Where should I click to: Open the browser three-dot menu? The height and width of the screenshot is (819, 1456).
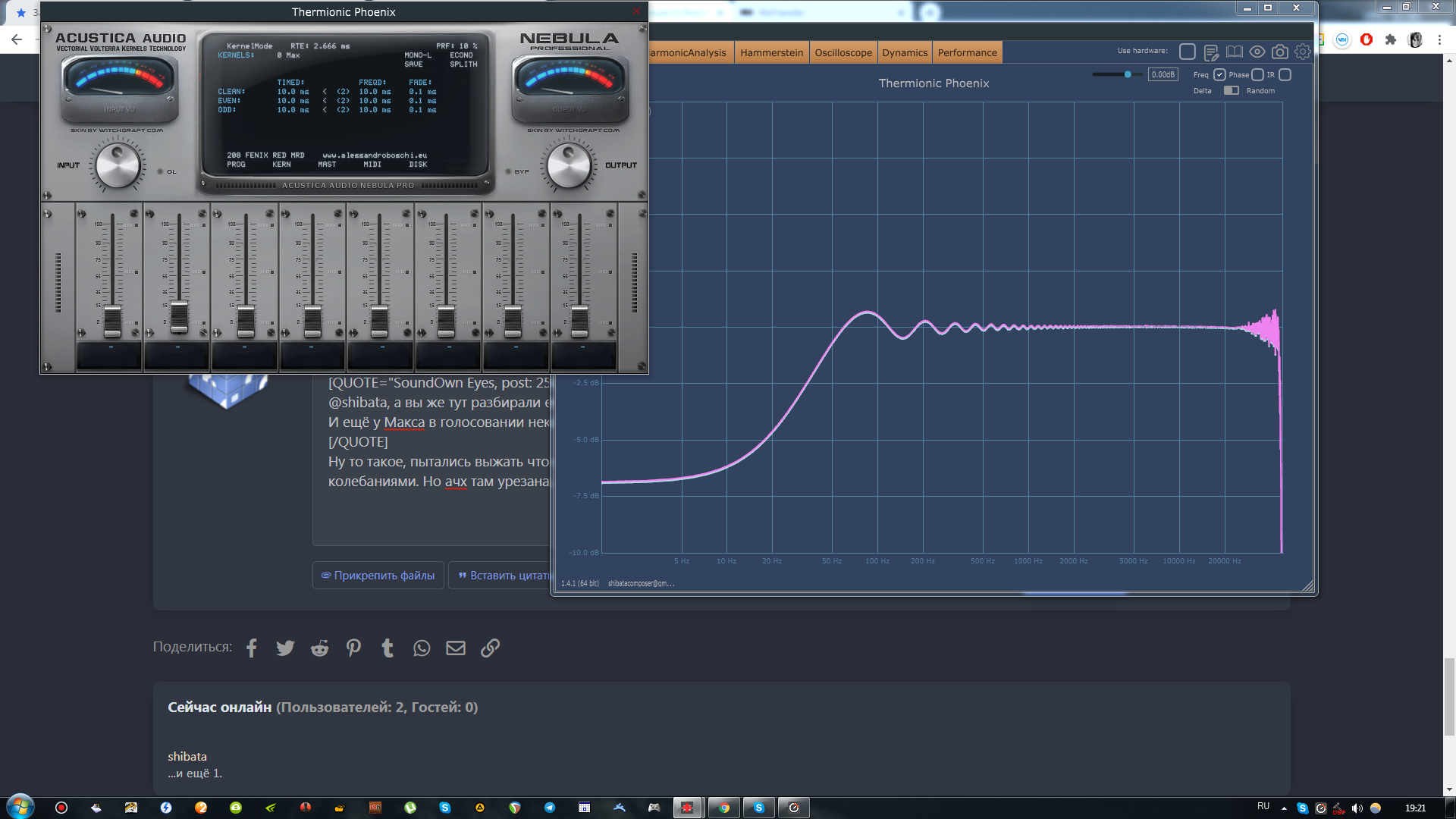coord(1439,39)
